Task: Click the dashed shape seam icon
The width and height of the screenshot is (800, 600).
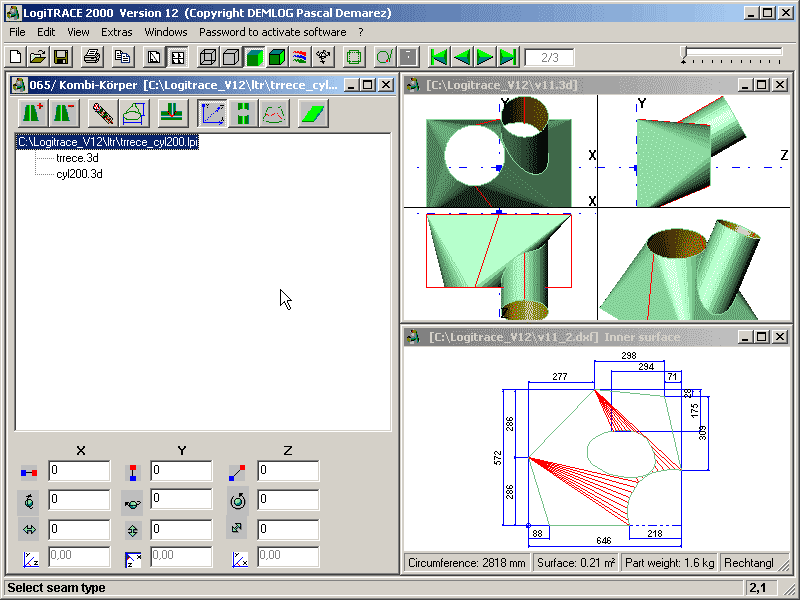Action: [x=274, y=113]
